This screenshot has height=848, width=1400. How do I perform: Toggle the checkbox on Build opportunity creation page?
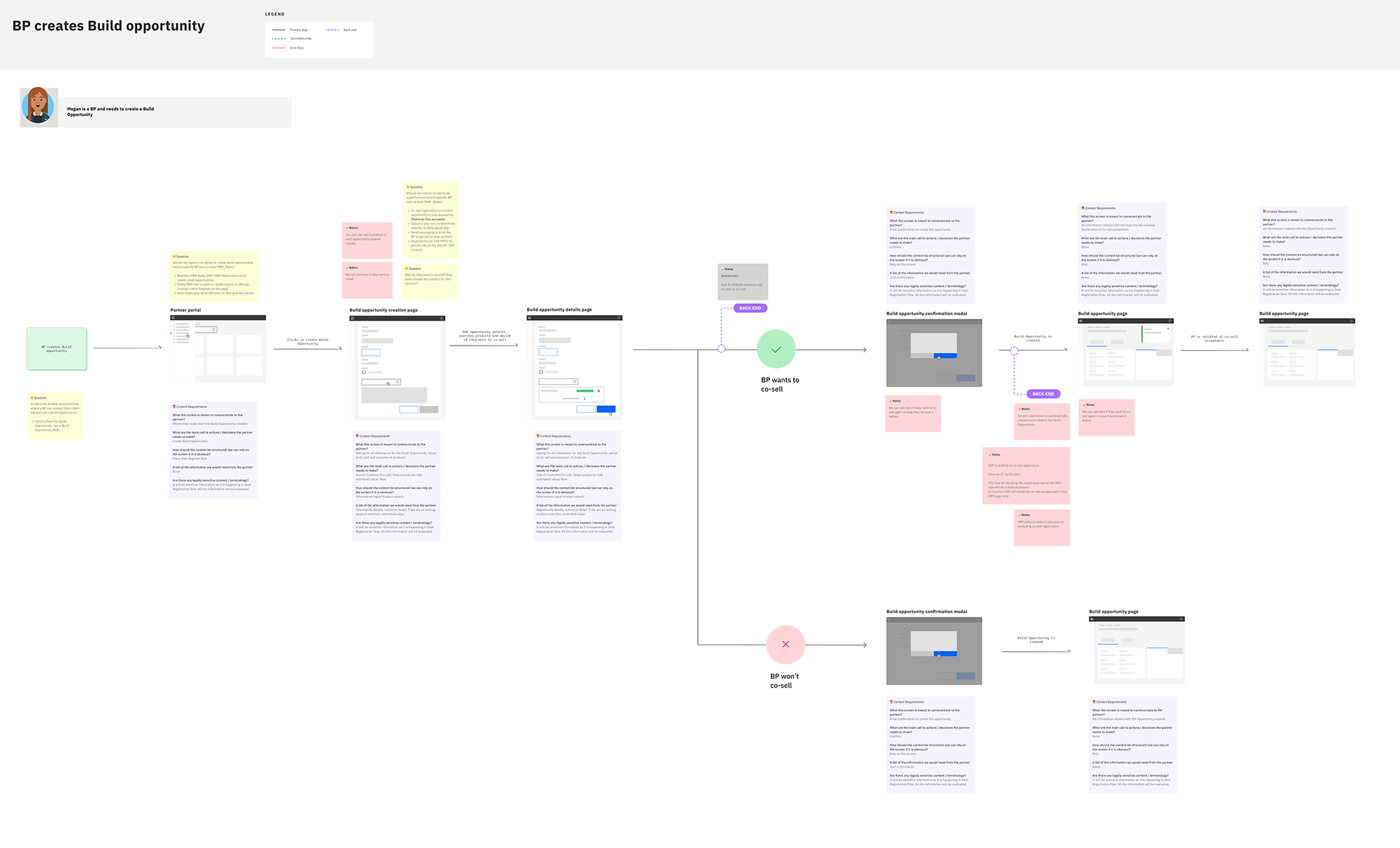pyautogui.click(x=364, y=372)
